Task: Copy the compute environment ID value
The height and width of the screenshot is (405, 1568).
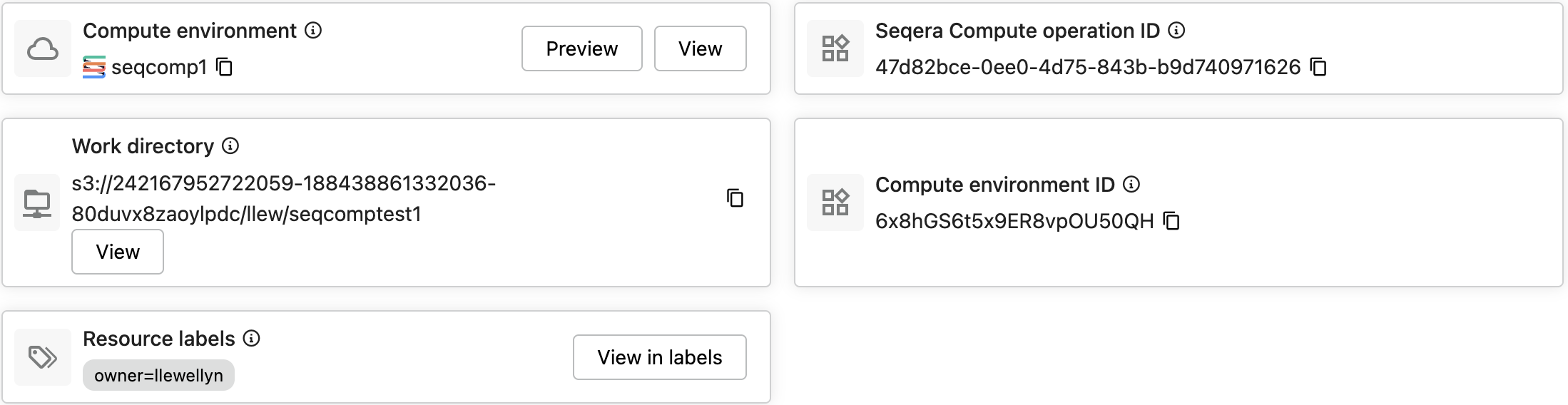Action: pyautogui.click(x=1171, y=221)
